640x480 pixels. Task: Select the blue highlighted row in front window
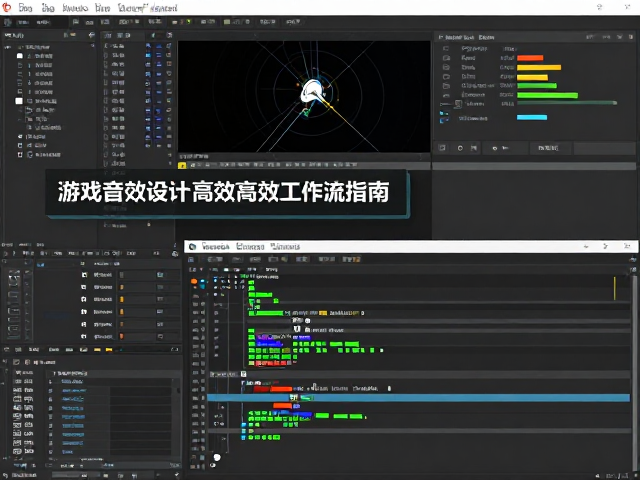tap(418, 398)
